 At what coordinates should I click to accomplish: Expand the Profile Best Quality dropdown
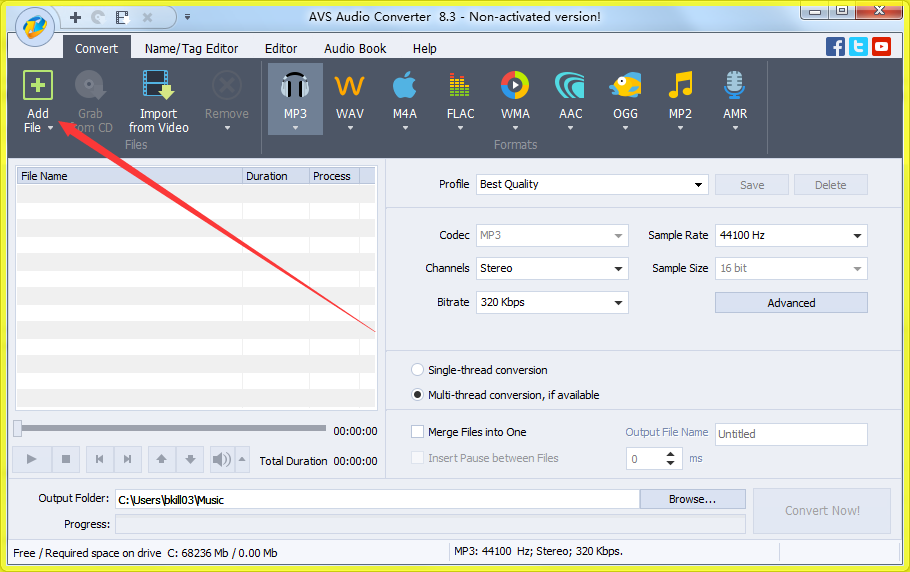[698, 185]
